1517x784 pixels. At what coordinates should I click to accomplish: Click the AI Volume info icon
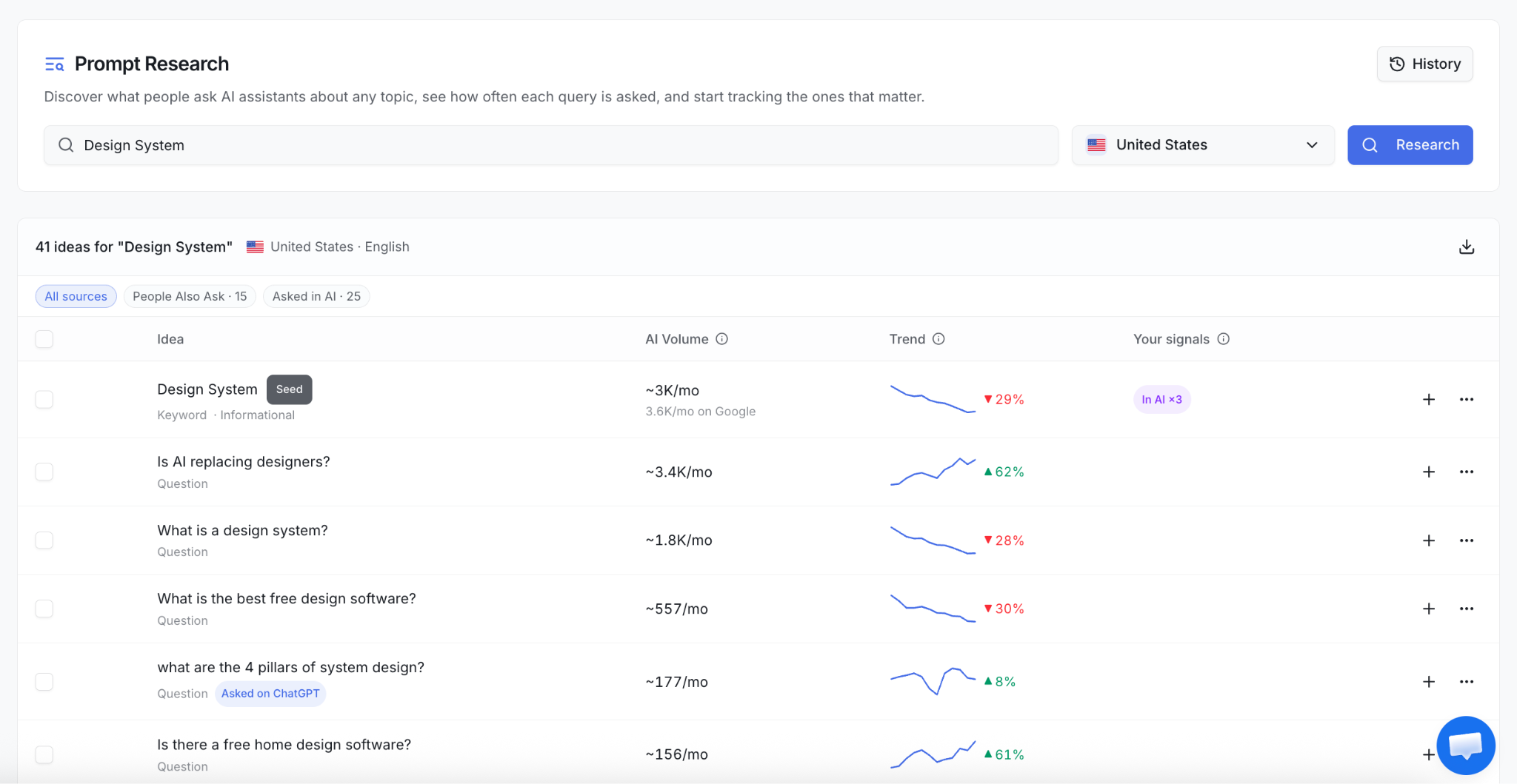[x=722, y=339]
